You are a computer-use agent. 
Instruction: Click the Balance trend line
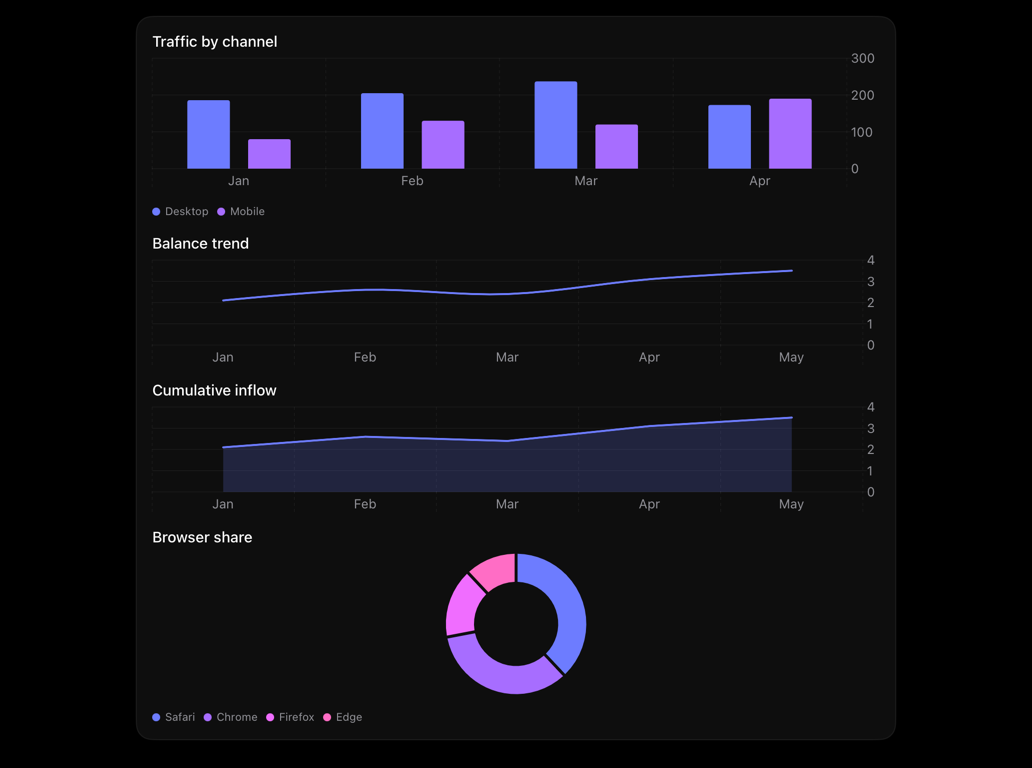(x=507, y=294)
